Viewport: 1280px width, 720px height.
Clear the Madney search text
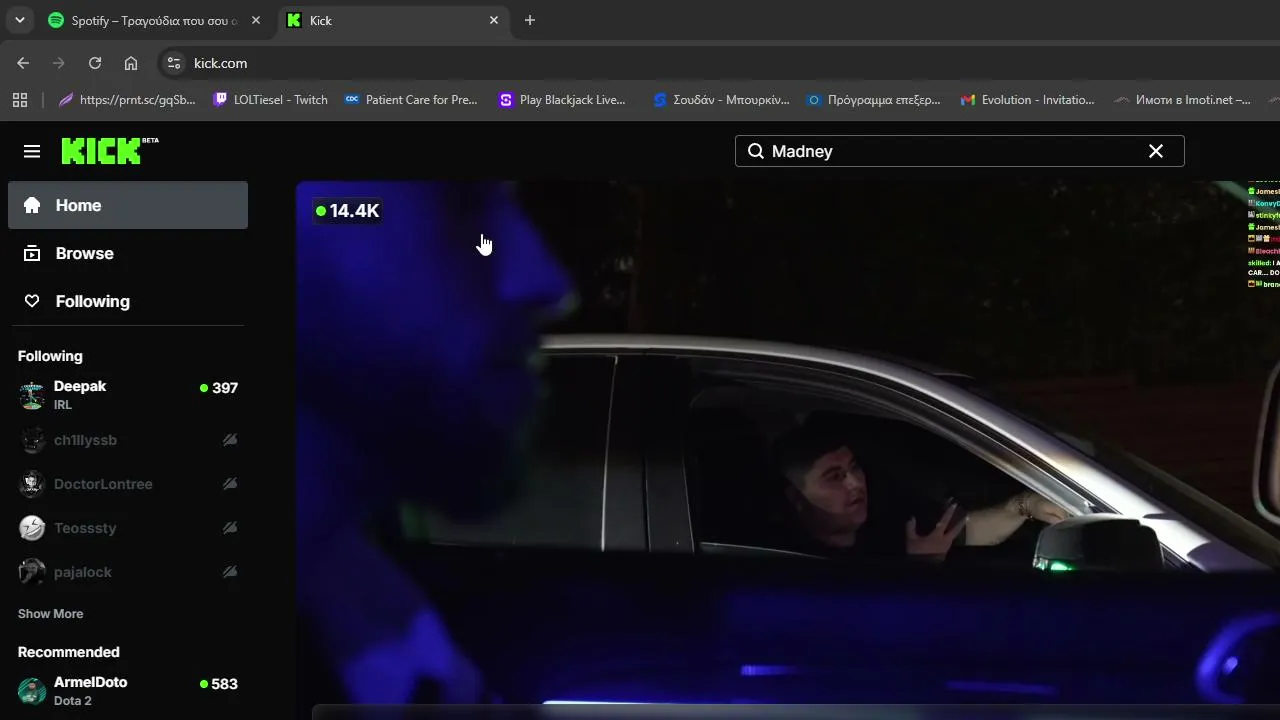(1156, 151)
